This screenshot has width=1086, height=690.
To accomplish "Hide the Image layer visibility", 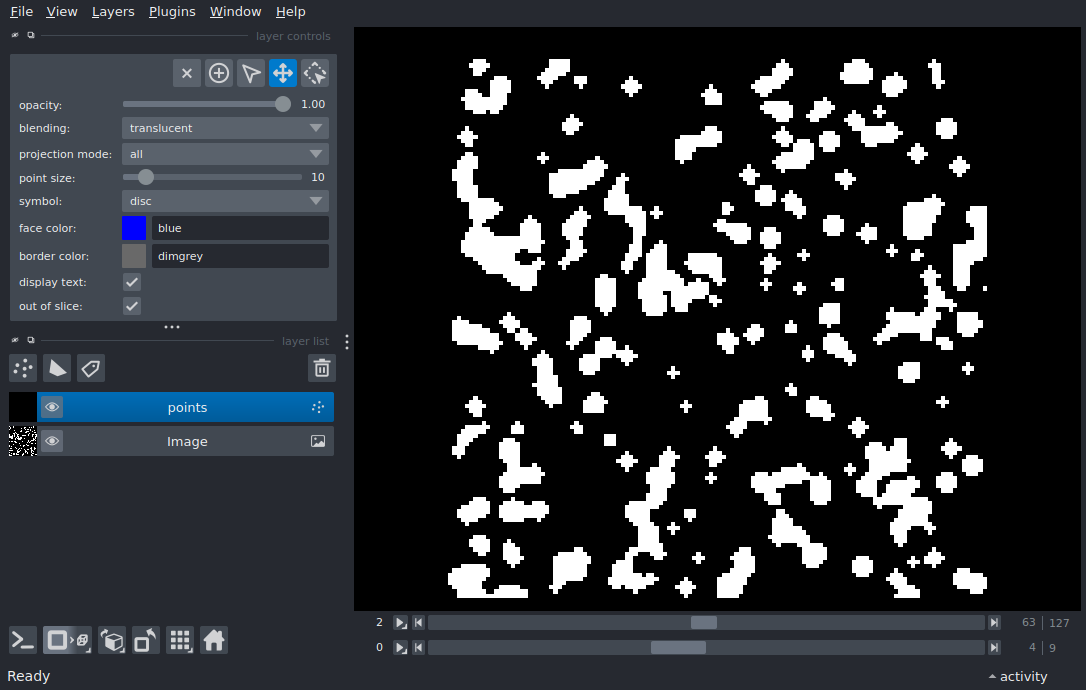I will click(x=52, y=441).
